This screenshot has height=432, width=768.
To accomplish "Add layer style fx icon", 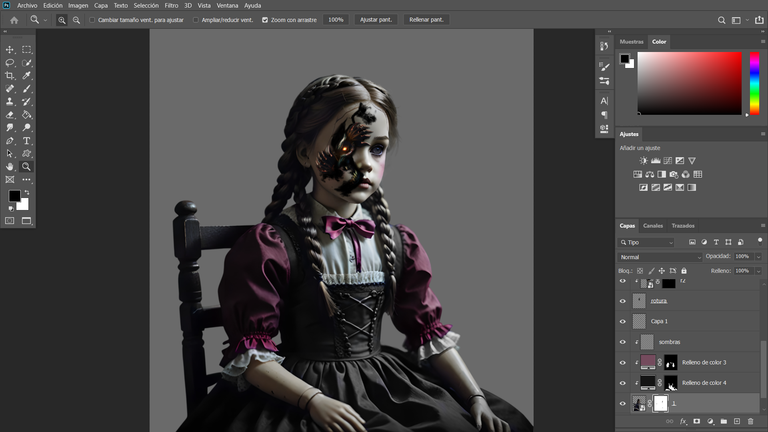I will click(x=683, y=421).
